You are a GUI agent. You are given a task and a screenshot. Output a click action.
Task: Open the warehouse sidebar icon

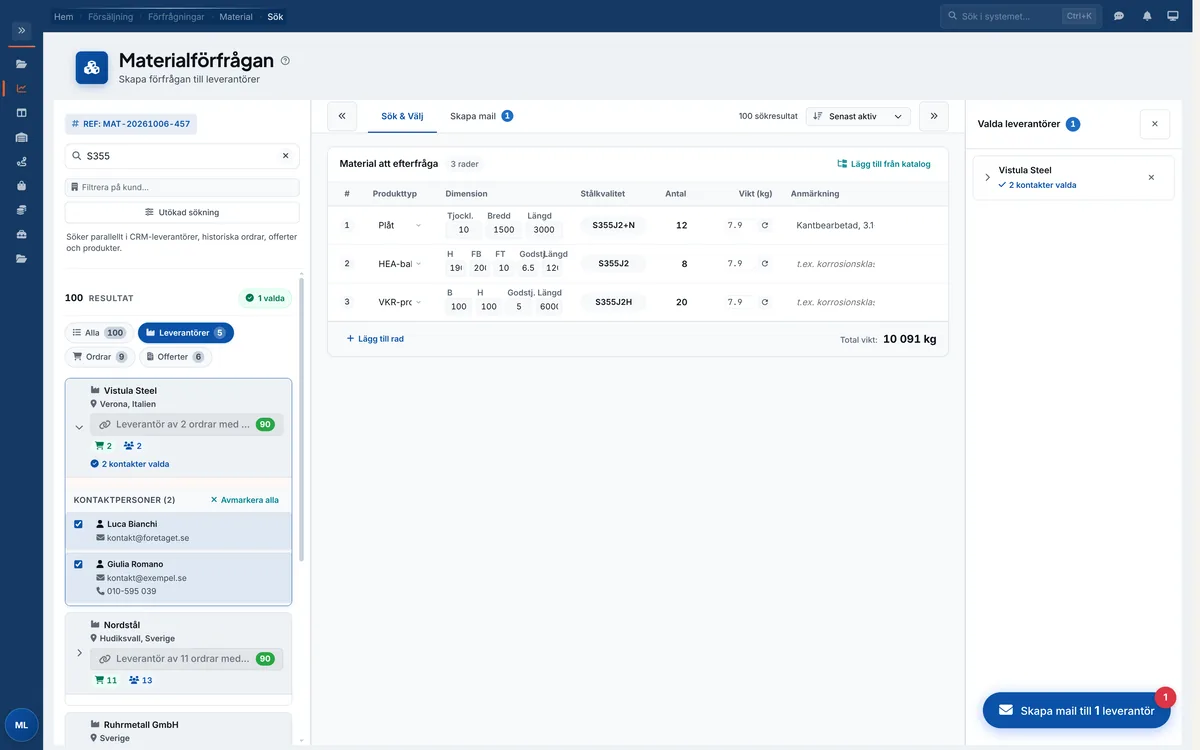[21, 137]
